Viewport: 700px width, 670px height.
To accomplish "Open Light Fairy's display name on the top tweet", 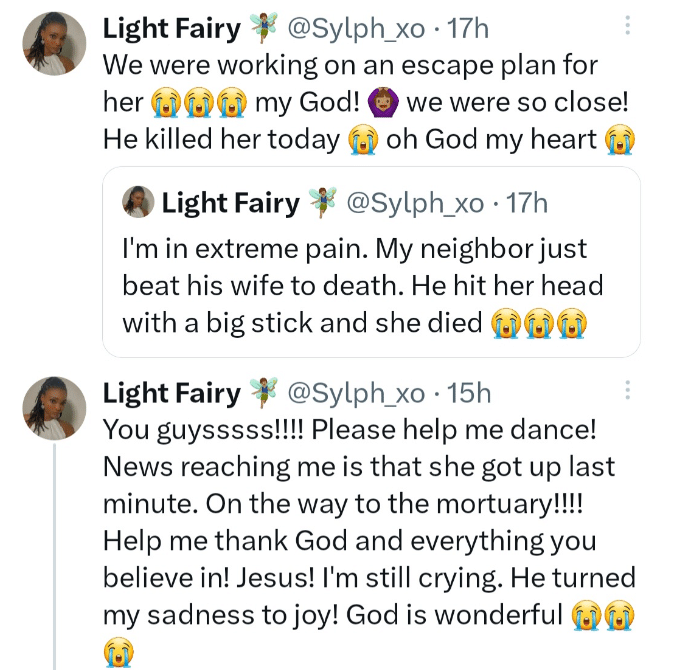I will 172,29.
